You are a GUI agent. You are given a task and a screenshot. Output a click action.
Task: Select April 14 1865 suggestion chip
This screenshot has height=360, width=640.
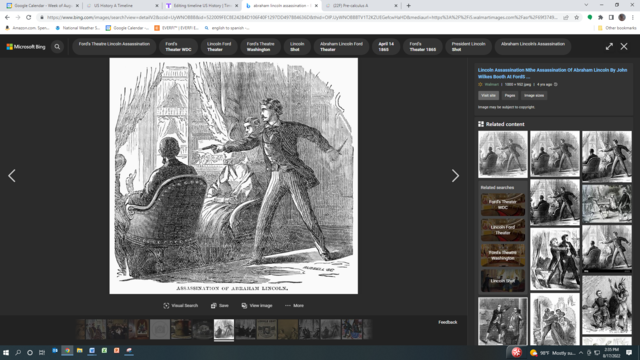click(x=386, y=47)
